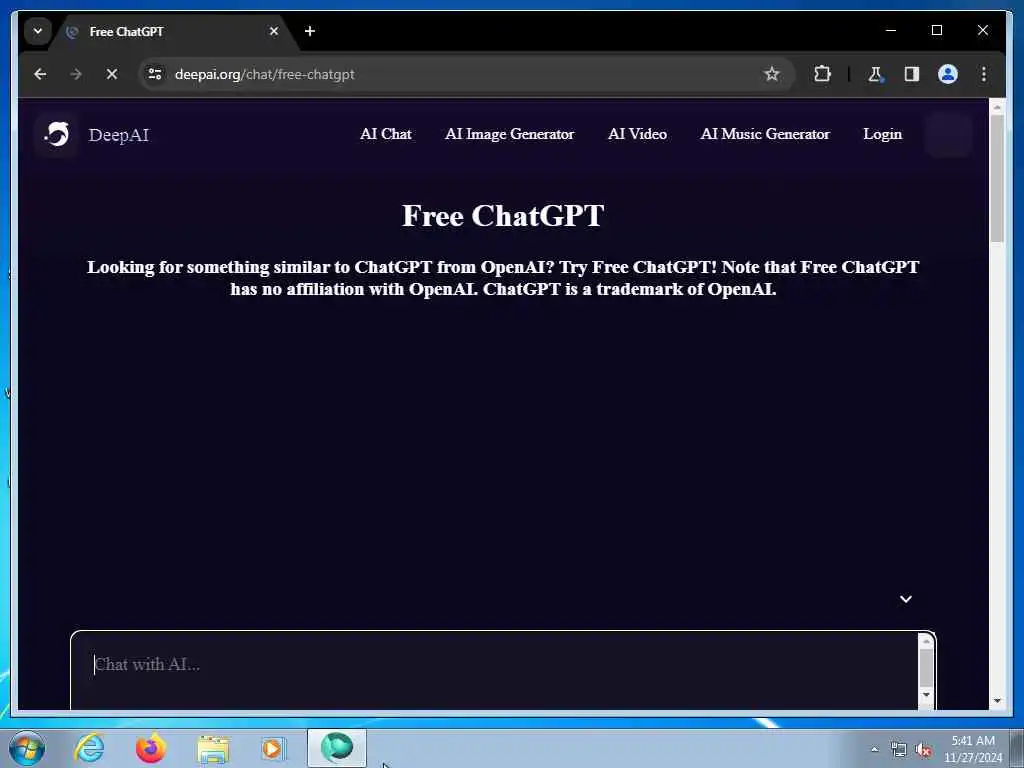
Task: Open the tab search dropdown arrow
Action: click(38, 31)
